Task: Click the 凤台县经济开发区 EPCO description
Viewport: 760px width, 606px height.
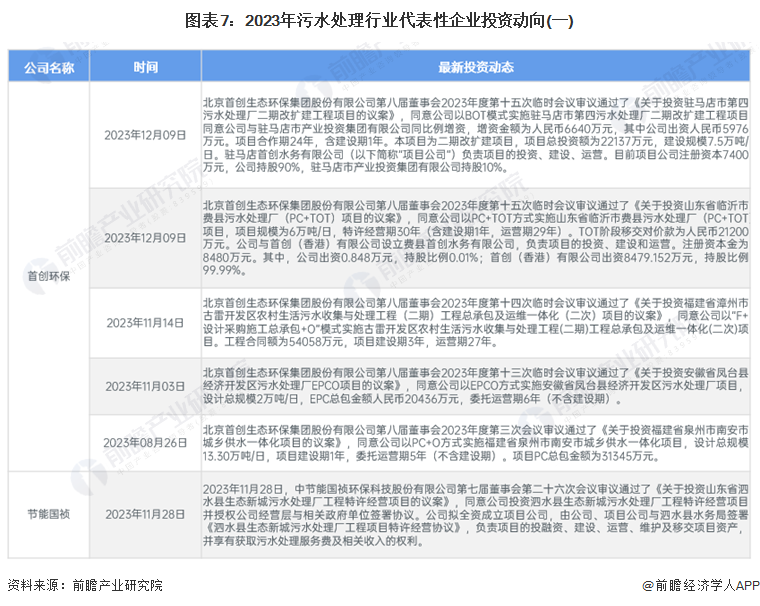Action: point(475,386)
